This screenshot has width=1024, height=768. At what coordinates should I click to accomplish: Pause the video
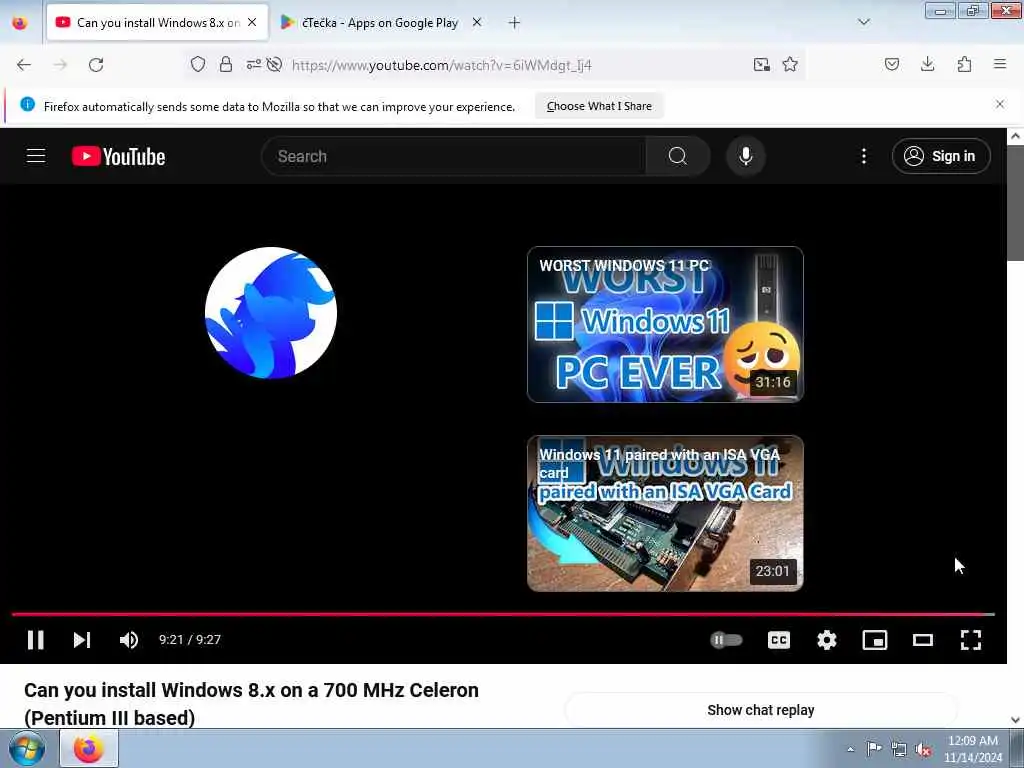point(36,640)
